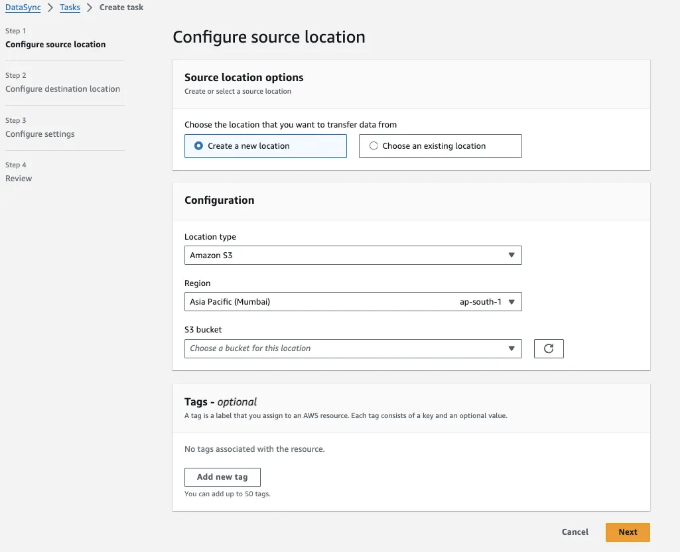Click 'You can add up to 50 tags.' note
Image resolution: width=680 pixels, height=553 pixels.
(x=227, y=494)
